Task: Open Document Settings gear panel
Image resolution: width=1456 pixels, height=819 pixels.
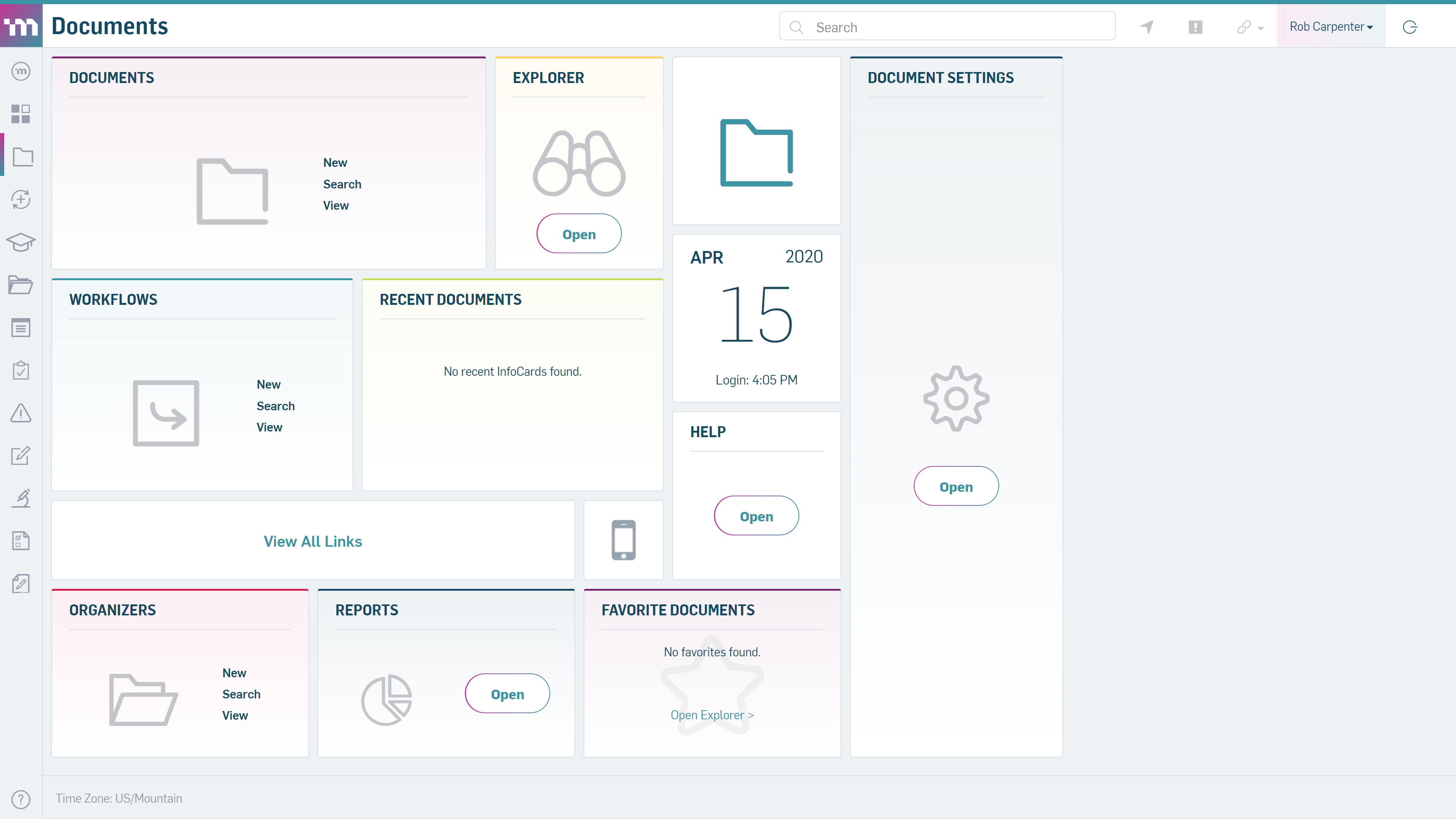Action: coord(956,486)
